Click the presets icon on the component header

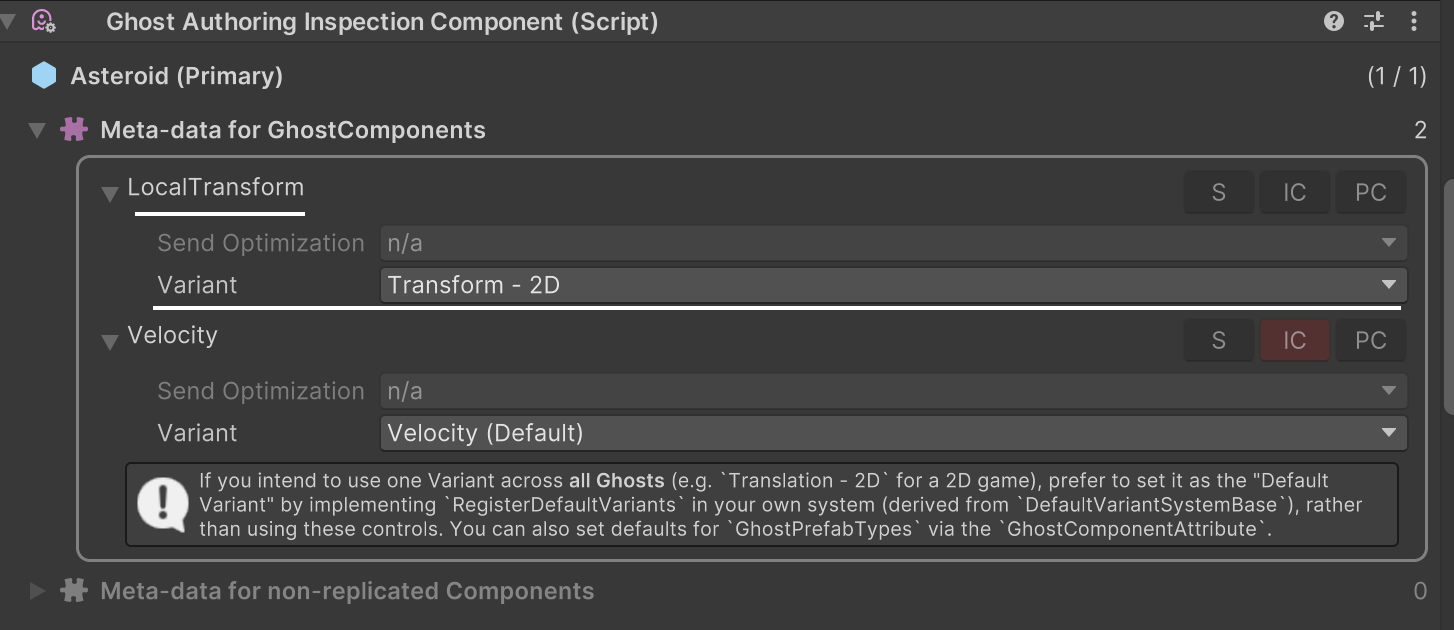click(x=1373, y=20)
